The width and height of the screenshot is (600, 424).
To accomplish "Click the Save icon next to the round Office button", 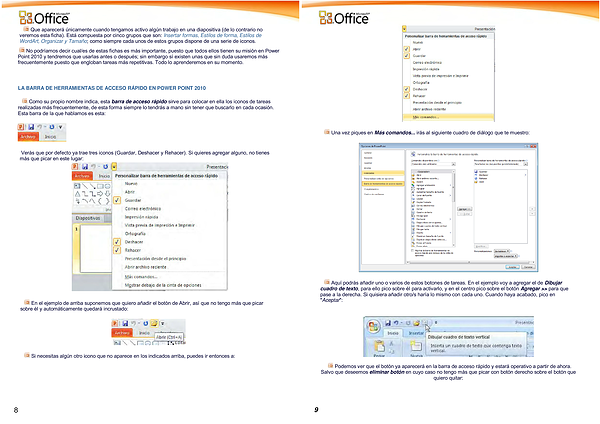I will [x=388, y=323].
